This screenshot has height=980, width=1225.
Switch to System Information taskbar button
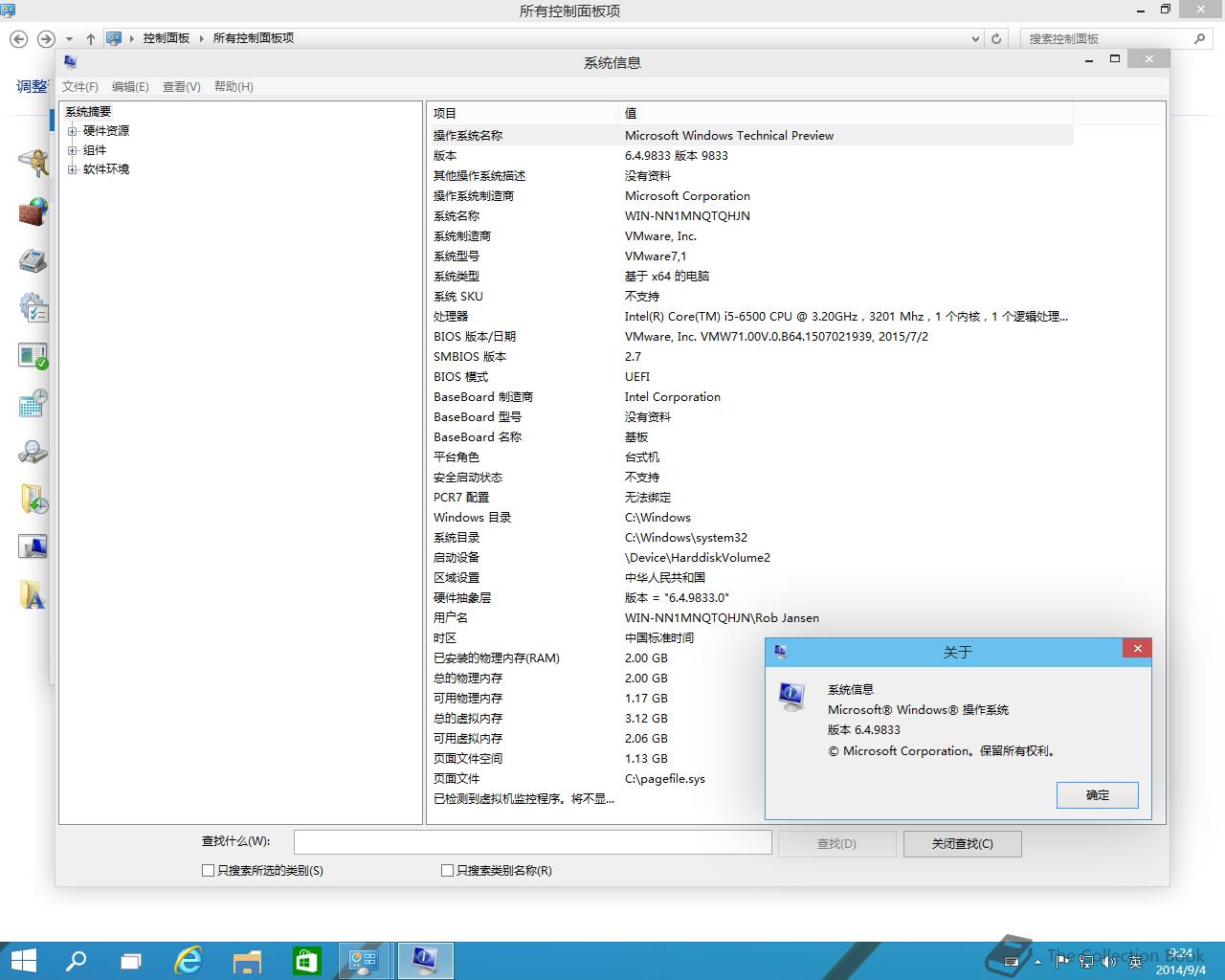coord(425,961)
